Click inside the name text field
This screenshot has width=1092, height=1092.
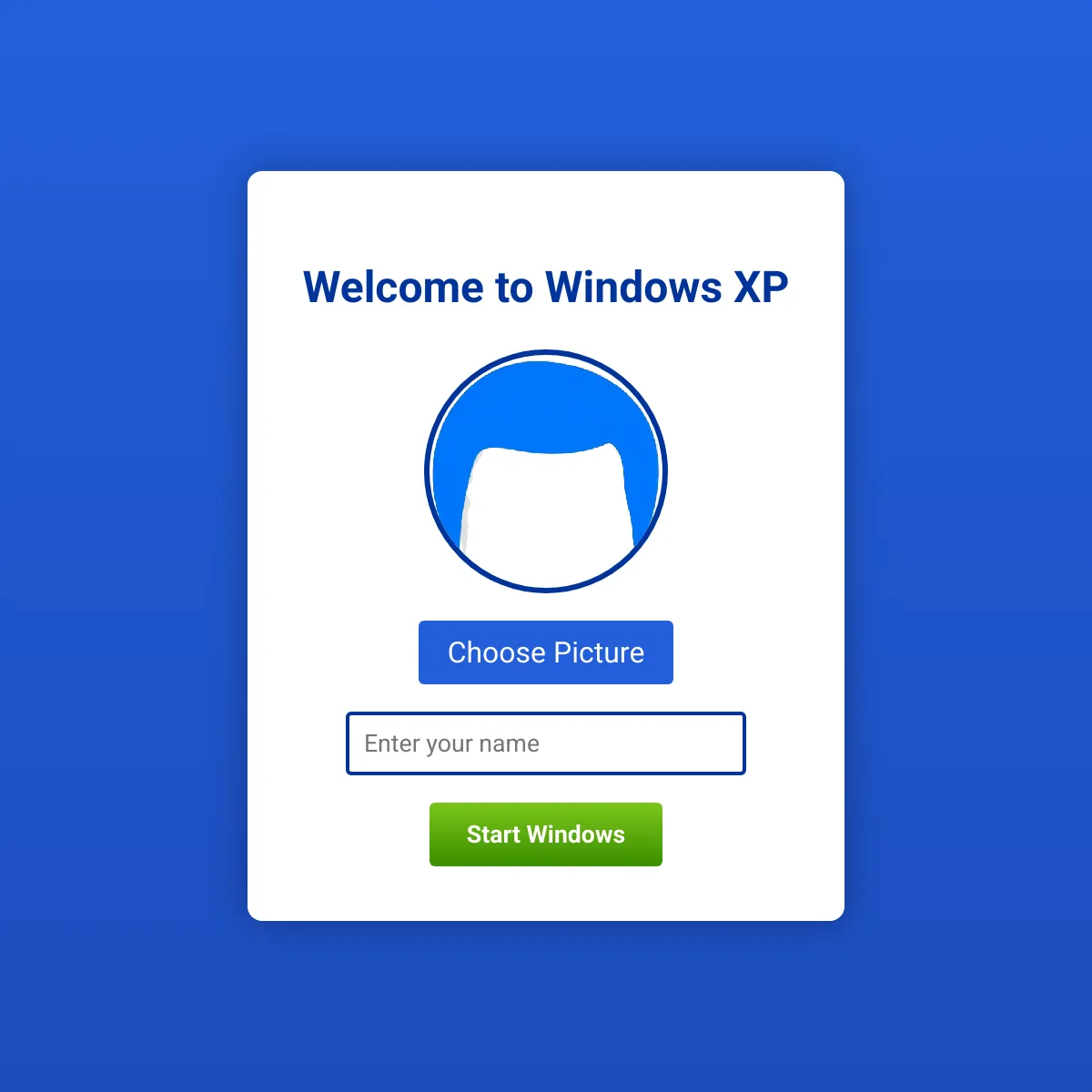click(545, 743)
